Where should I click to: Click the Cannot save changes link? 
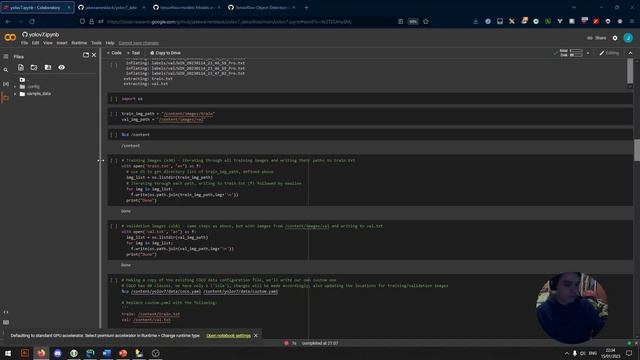139,43
